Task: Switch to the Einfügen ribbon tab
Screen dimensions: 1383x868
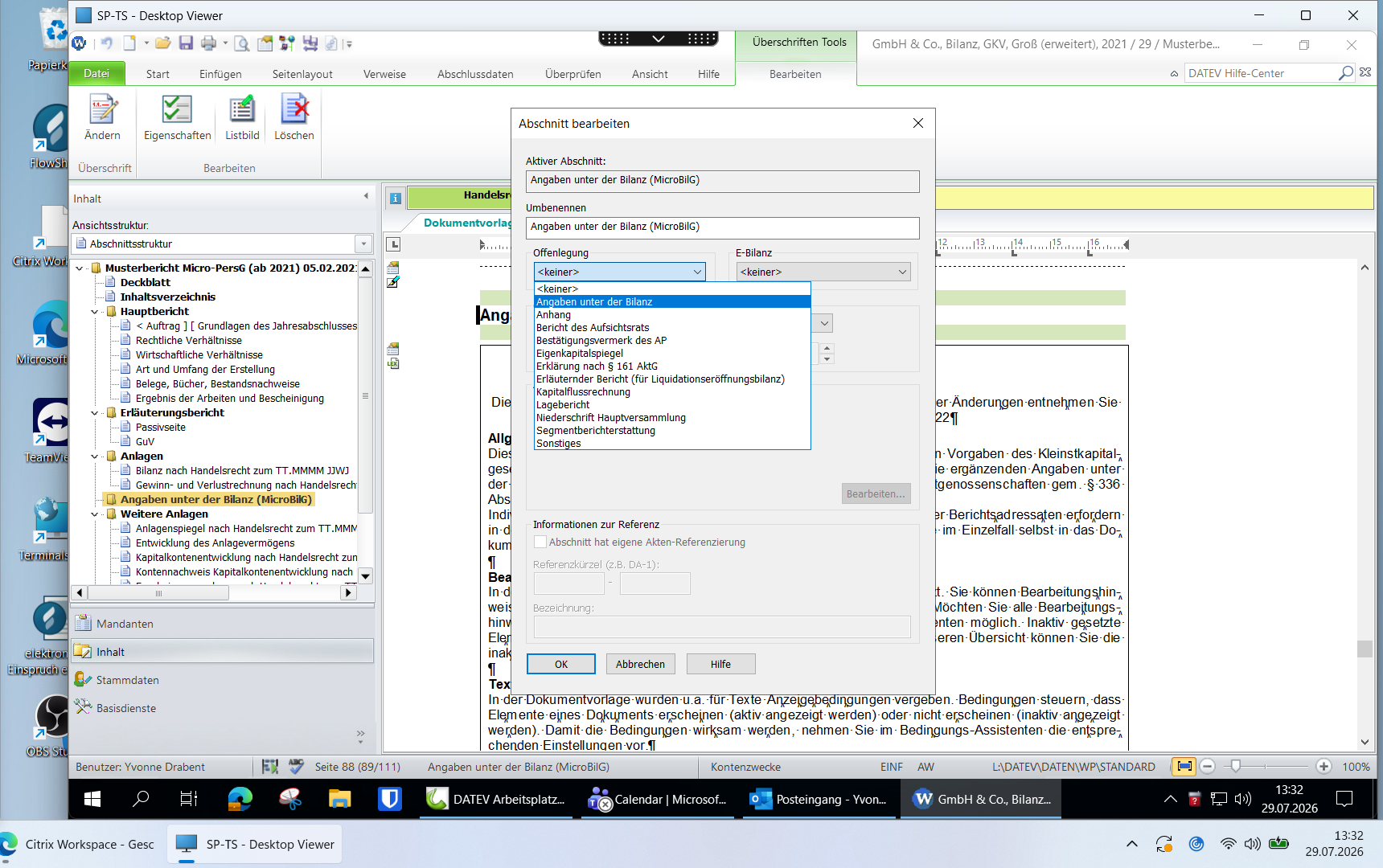Action: [220, 74]
